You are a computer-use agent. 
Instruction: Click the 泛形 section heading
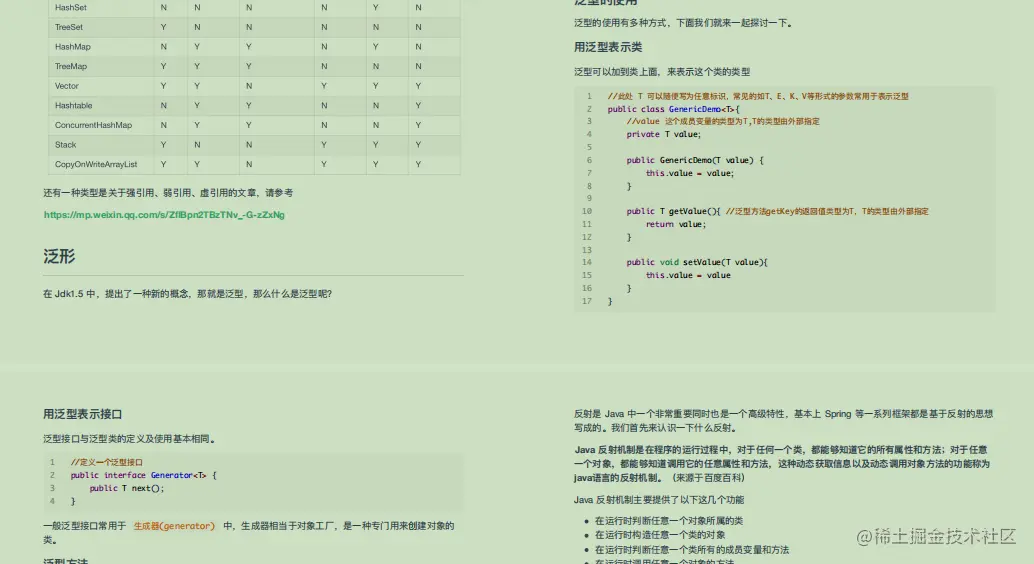[x=59, y=257]
